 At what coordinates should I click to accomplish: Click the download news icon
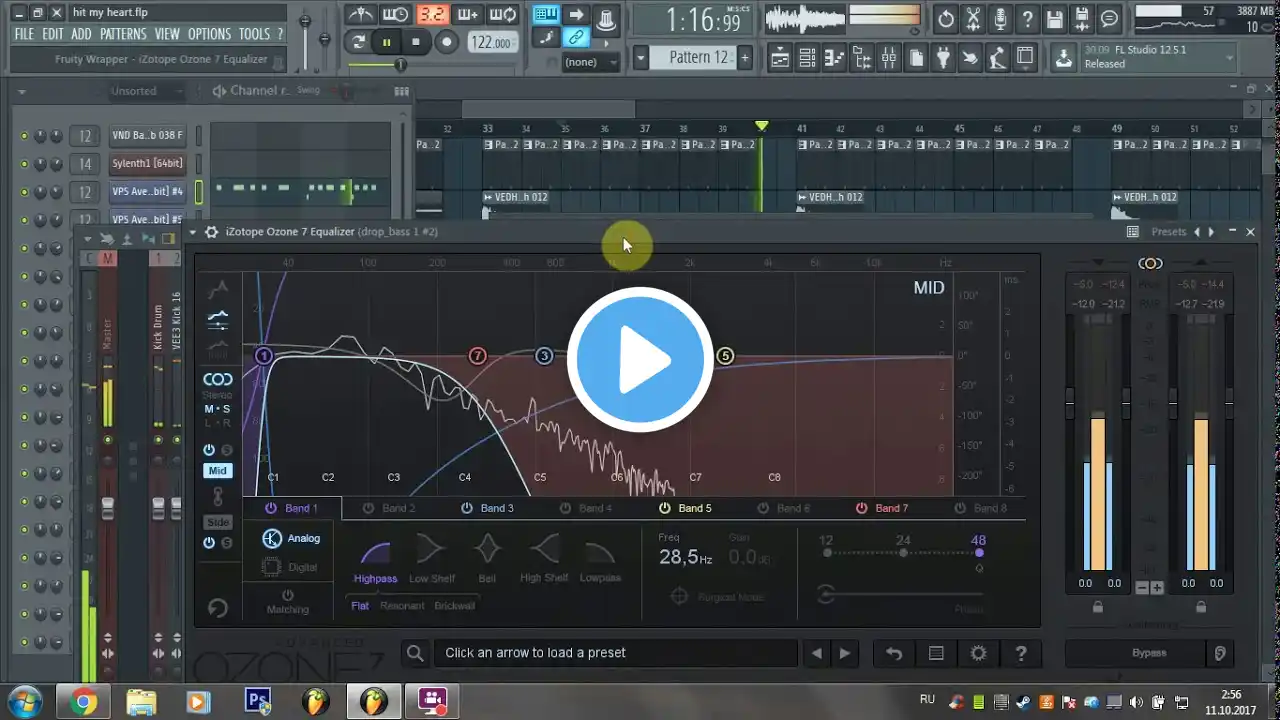point(1064,57)
